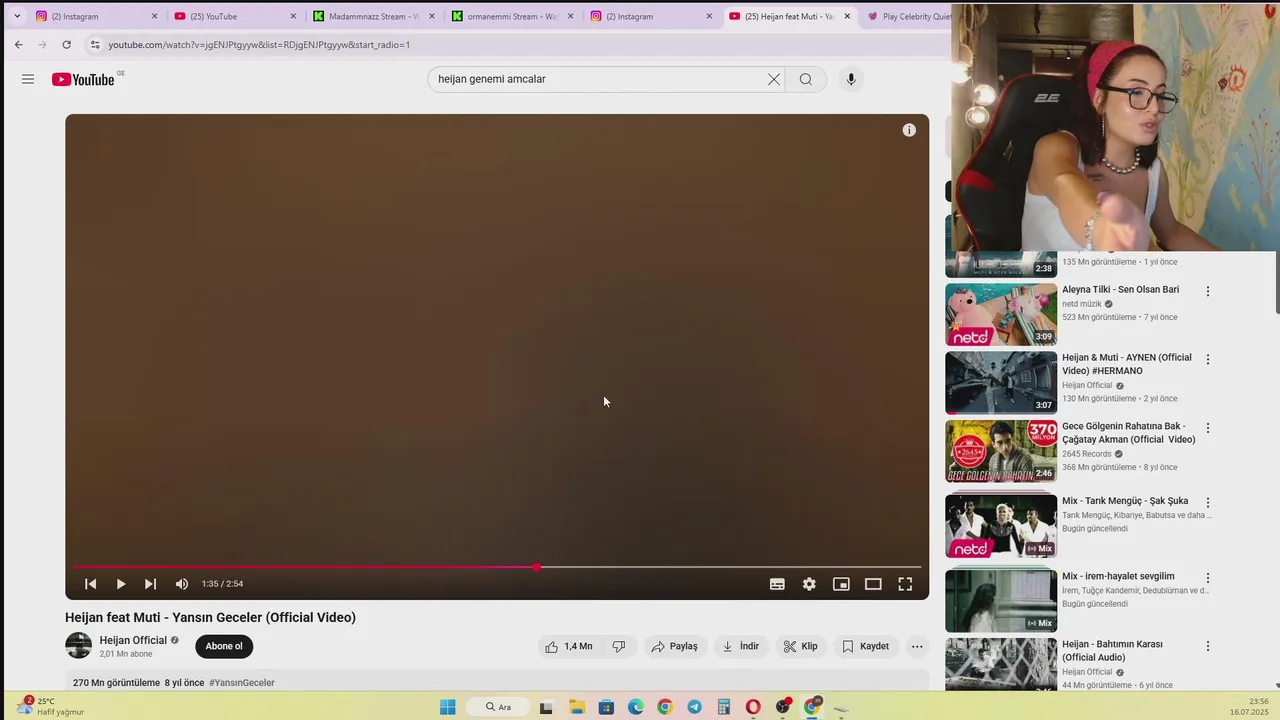Save the video with the Kaydet button
This screenshot has height=720, width=1280.
[866, 646]
